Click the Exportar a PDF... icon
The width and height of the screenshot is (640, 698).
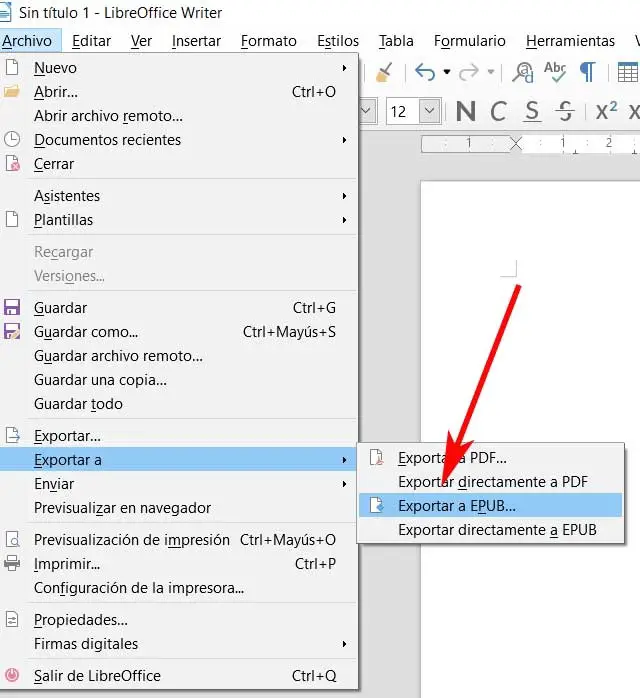pos(377,458)
